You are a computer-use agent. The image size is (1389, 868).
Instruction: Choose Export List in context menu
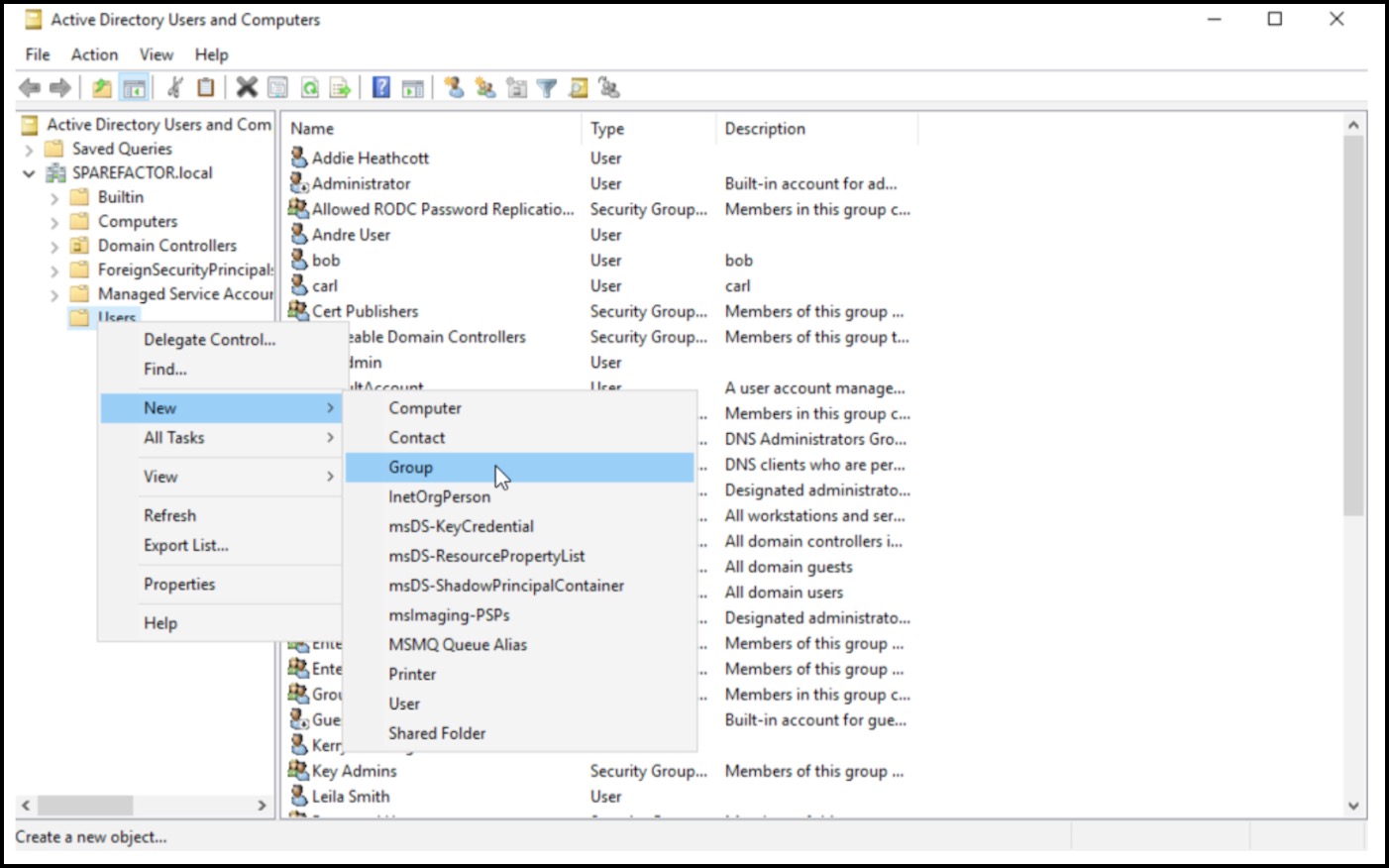pos(221,545)
